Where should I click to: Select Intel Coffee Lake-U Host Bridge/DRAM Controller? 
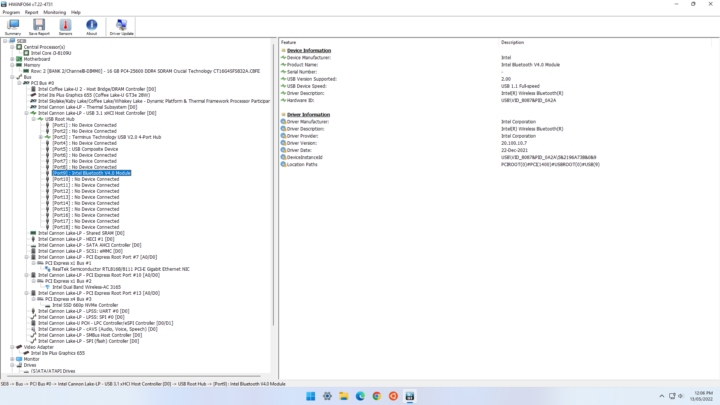(x=97, y=89)
